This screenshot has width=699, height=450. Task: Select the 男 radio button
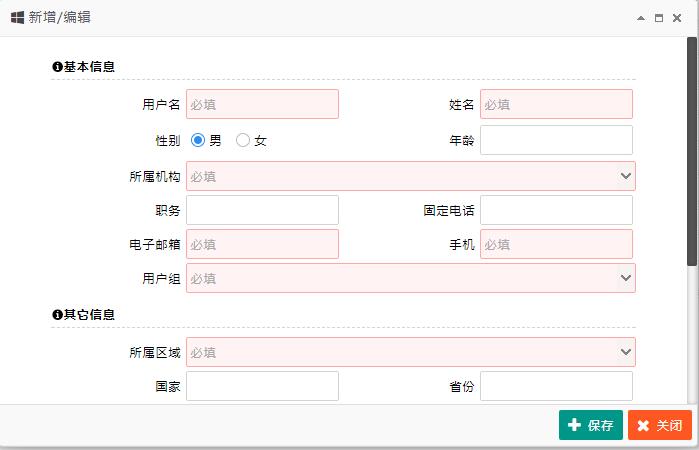pos(198,140)
